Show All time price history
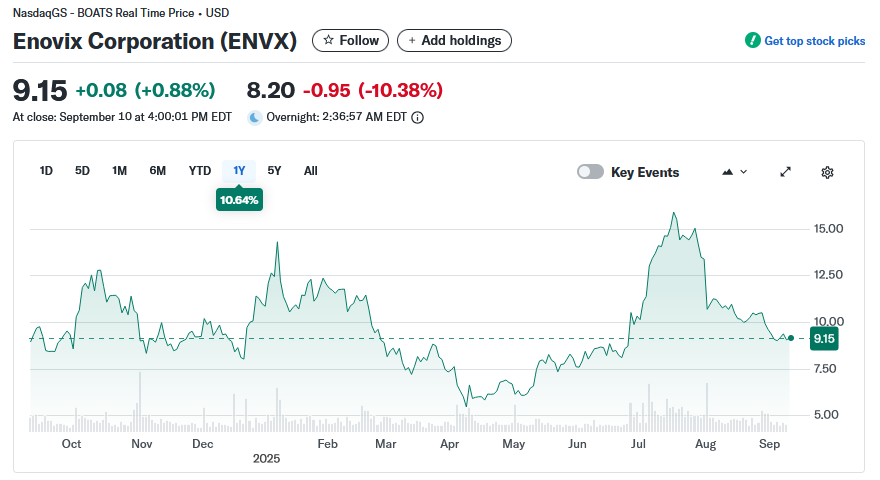880x480 pixels. 310,171
